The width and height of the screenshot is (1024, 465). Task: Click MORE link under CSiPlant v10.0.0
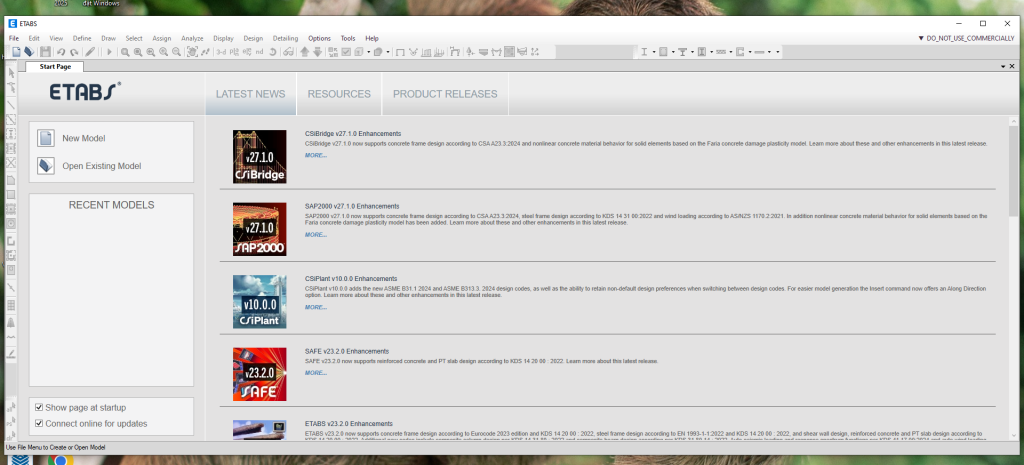[x=316, y=307]
